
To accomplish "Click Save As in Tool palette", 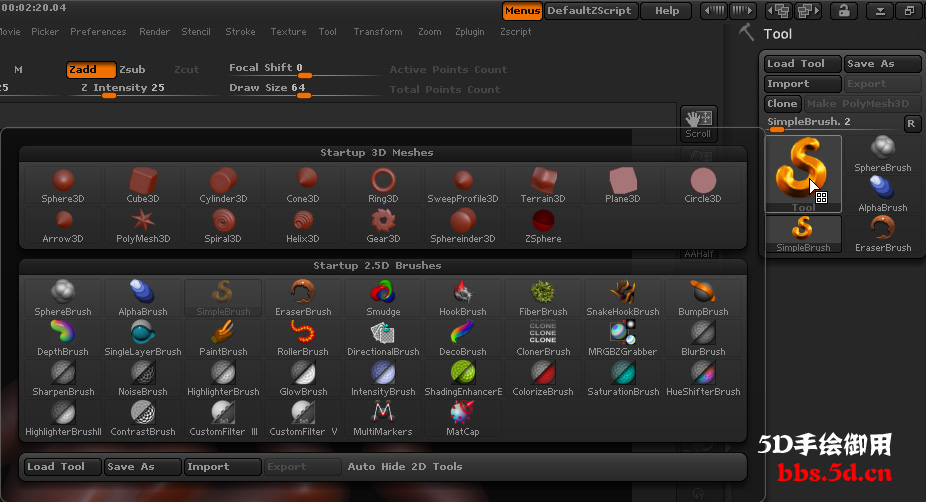I will [882, 64].
